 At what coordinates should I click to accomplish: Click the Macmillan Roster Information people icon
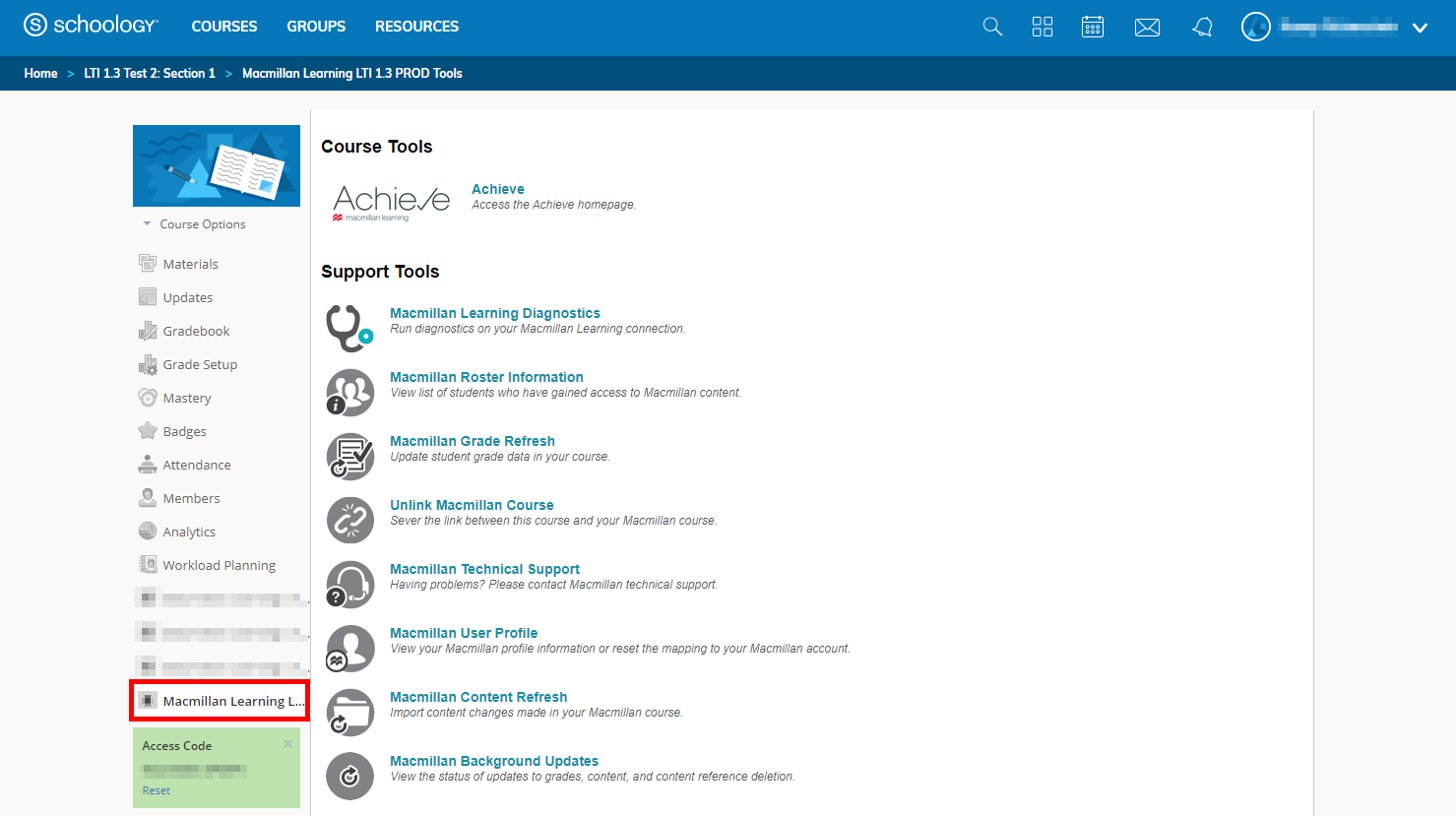click(x=350, y=392)
